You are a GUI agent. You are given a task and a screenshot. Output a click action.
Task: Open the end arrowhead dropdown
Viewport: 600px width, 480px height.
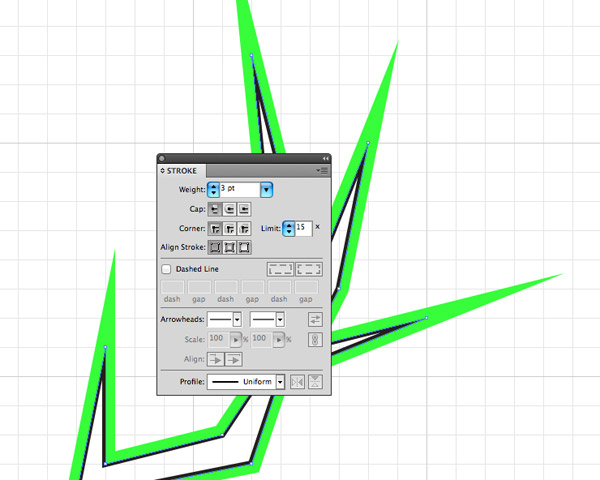point(280,320)
